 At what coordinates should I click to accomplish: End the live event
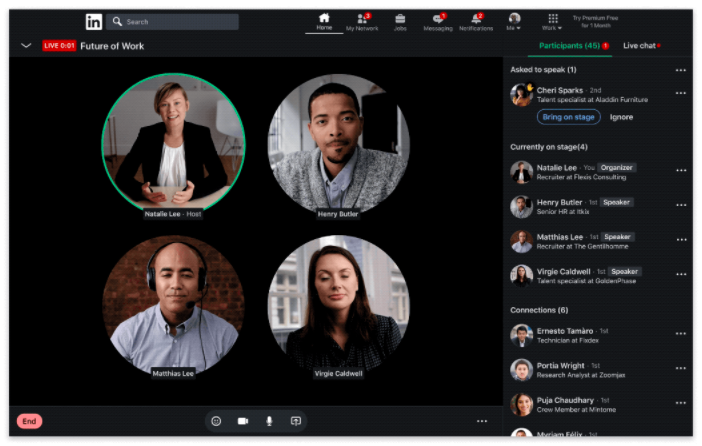(x=29, y=421)
